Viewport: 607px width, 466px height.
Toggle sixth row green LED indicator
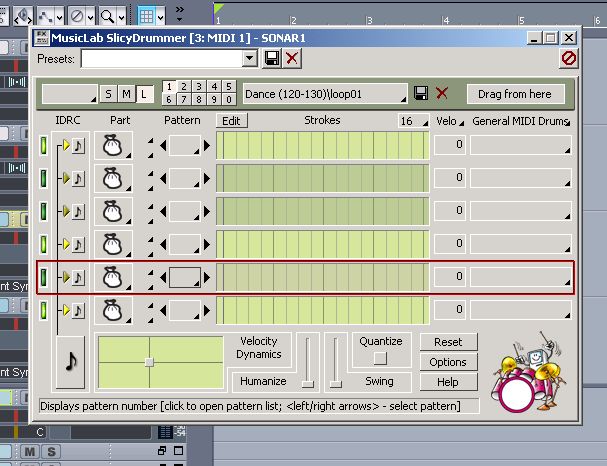[x=44, y=310]
